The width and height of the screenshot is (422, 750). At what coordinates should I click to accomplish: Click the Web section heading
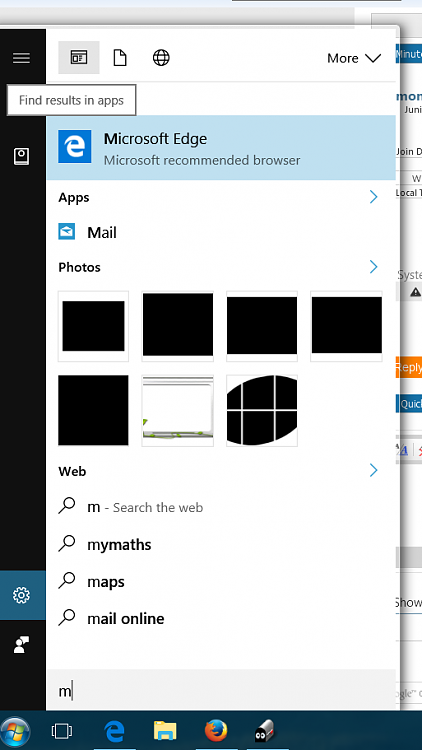(72, 471)
